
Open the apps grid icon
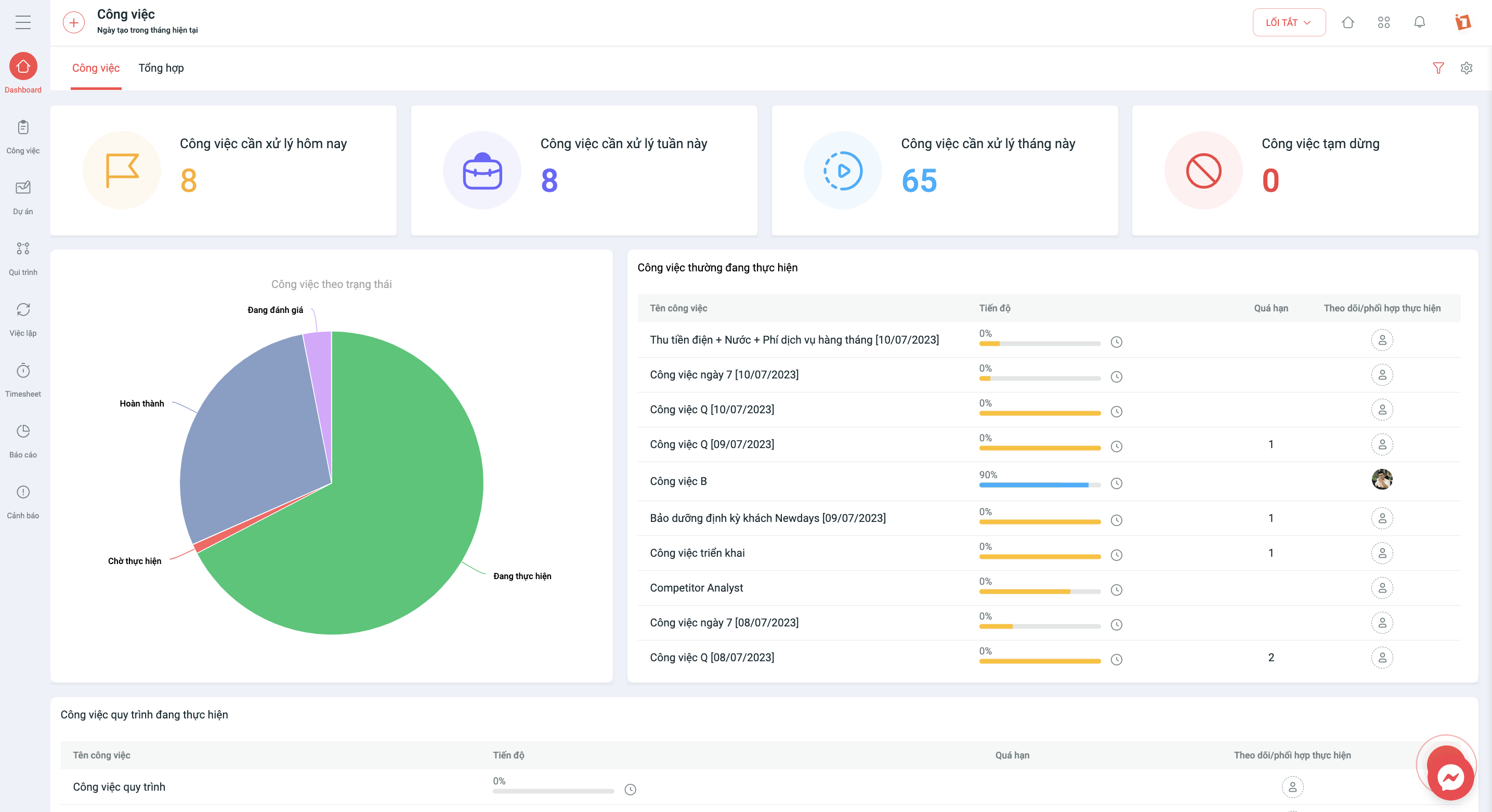tap(1383, 22)
